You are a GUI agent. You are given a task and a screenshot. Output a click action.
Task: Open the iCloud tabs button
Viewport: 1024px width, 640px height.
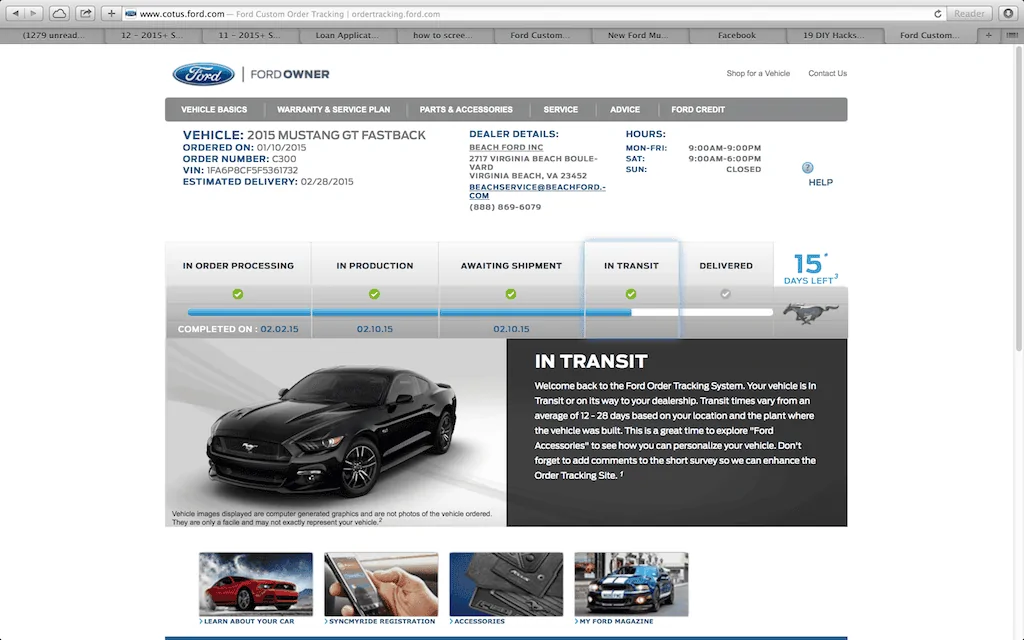pyautogui.click(x=59, y=13)
